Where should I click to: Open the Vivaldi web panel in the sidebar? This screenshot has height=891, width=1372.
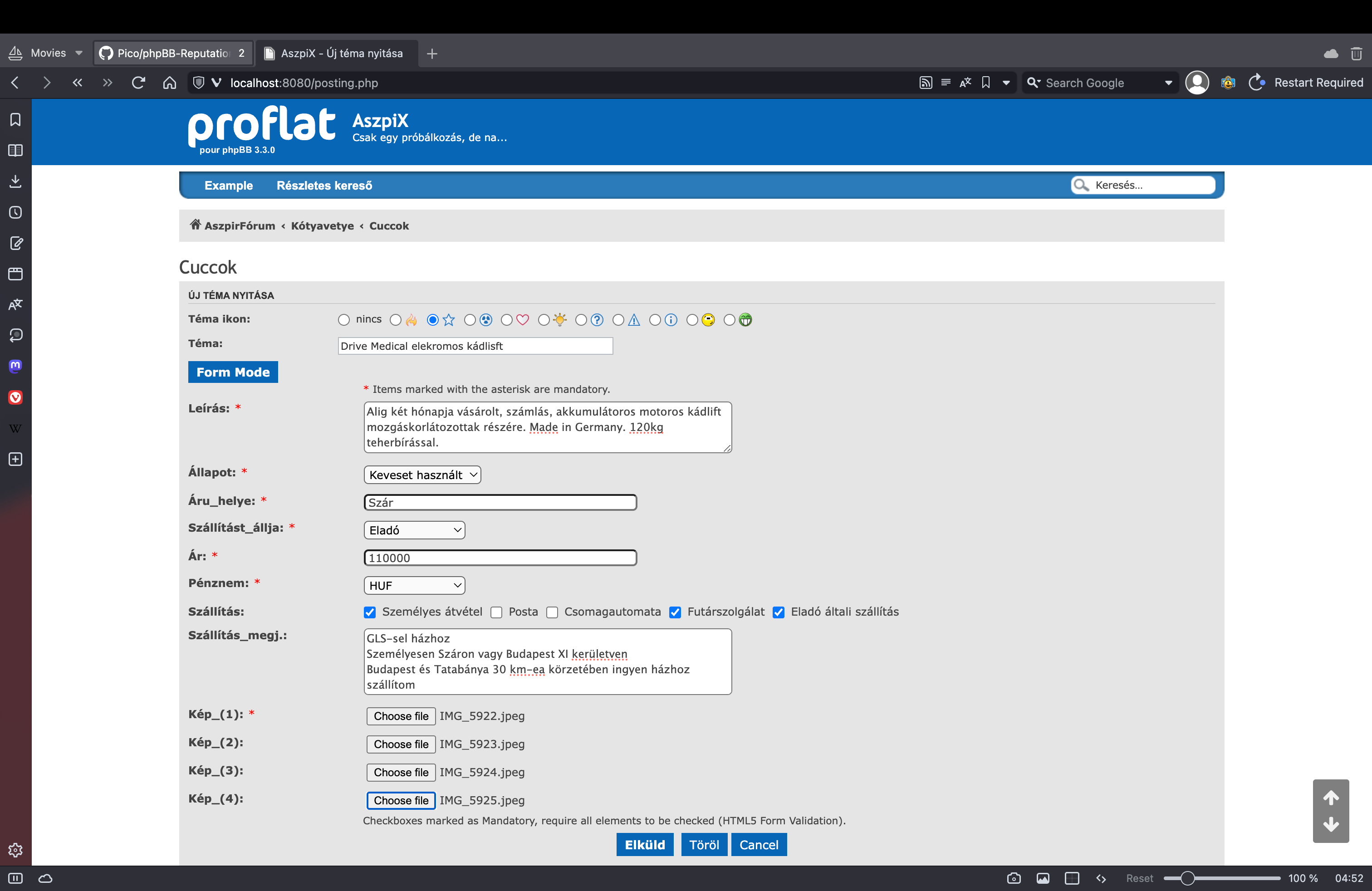point(15,397)
